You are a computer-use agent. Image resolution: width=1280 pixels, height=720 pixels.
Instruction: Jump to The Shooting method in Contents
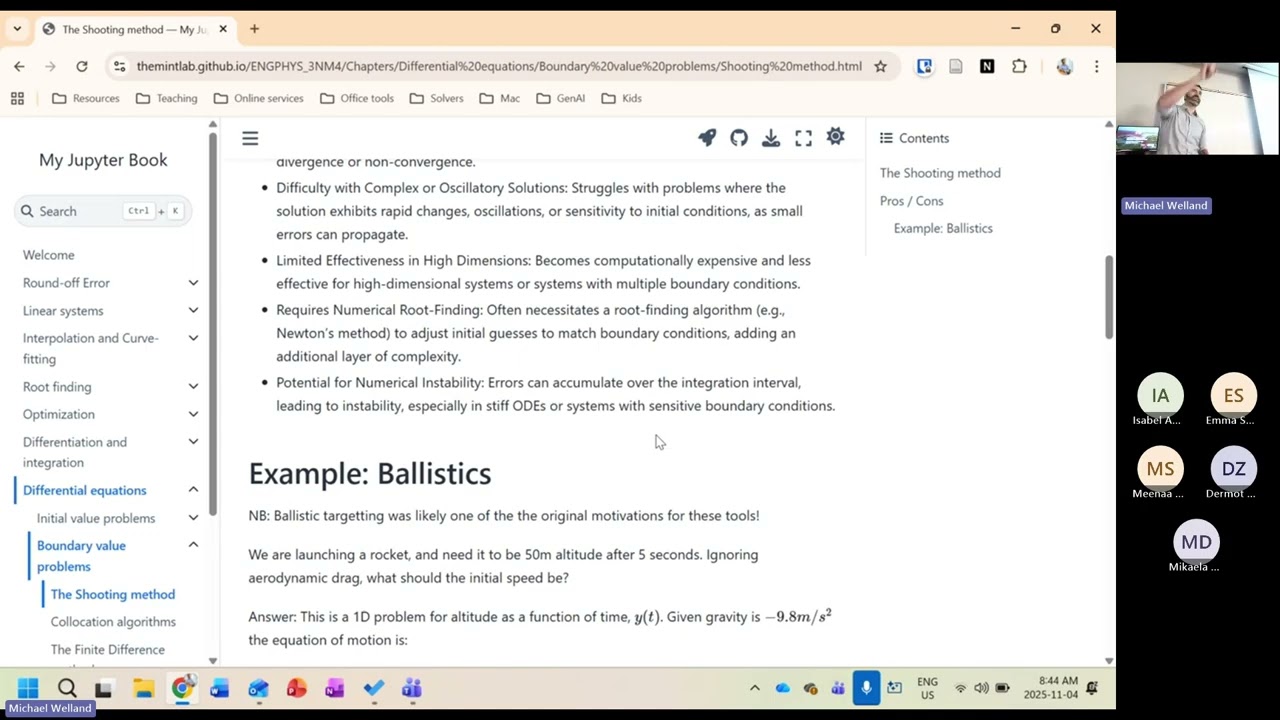(x=940, y=173)
